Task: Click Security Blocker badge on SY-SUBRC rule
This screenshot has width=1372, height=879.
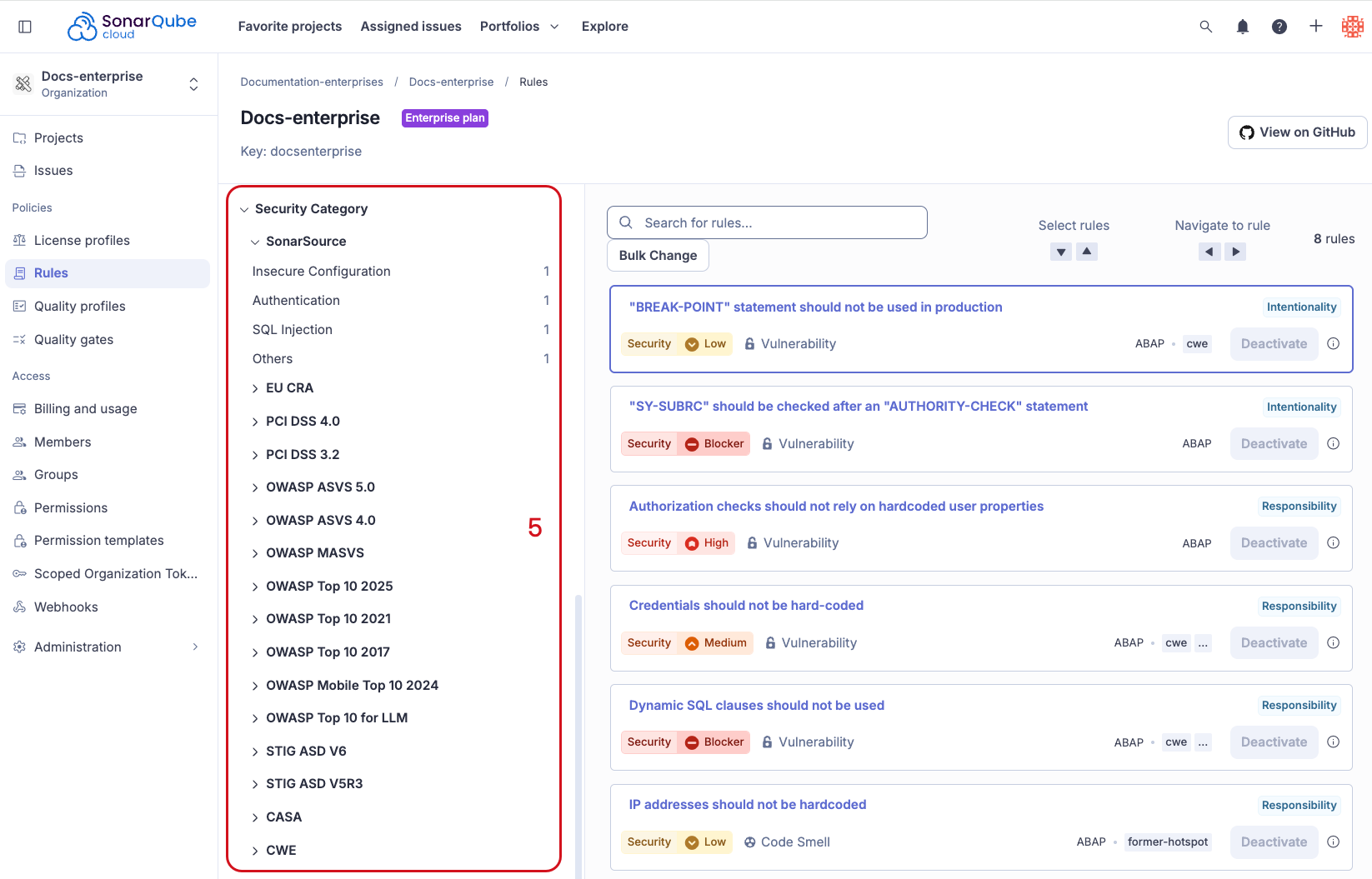Action: click(685, 444)
